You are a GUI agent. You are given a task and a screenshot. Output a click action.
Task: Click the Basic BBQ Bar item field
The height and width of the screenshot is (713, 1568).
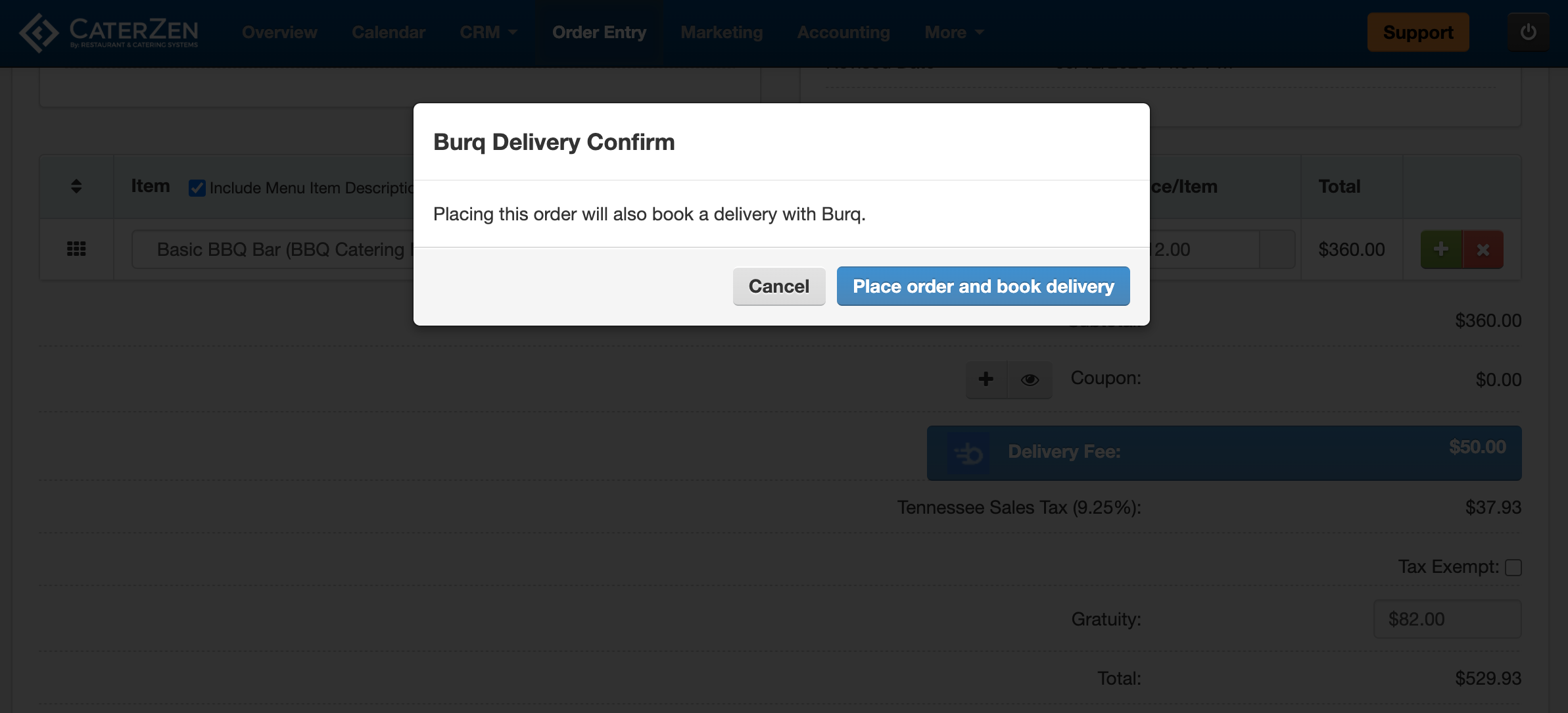273,249
